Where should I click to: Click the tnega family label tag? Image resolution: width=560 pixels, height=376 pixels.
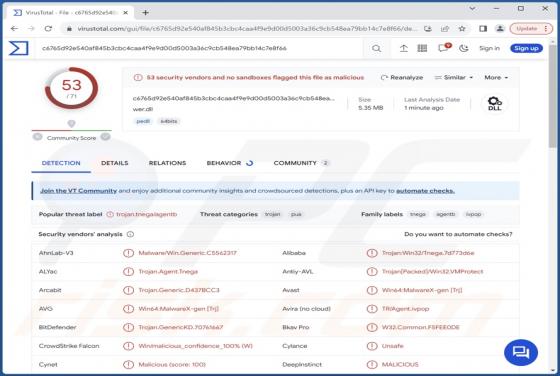(x=418, y=214)
